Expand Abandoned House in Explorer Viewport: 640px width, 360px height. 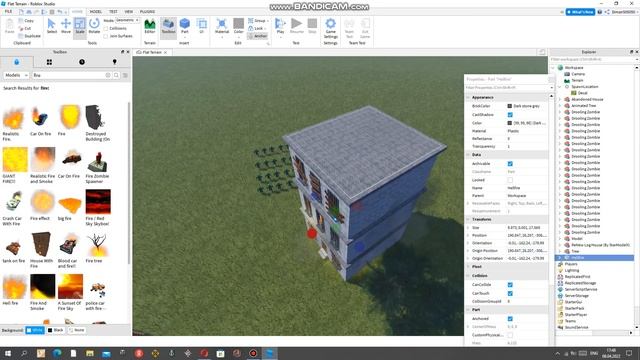click(x=560, y=99)
